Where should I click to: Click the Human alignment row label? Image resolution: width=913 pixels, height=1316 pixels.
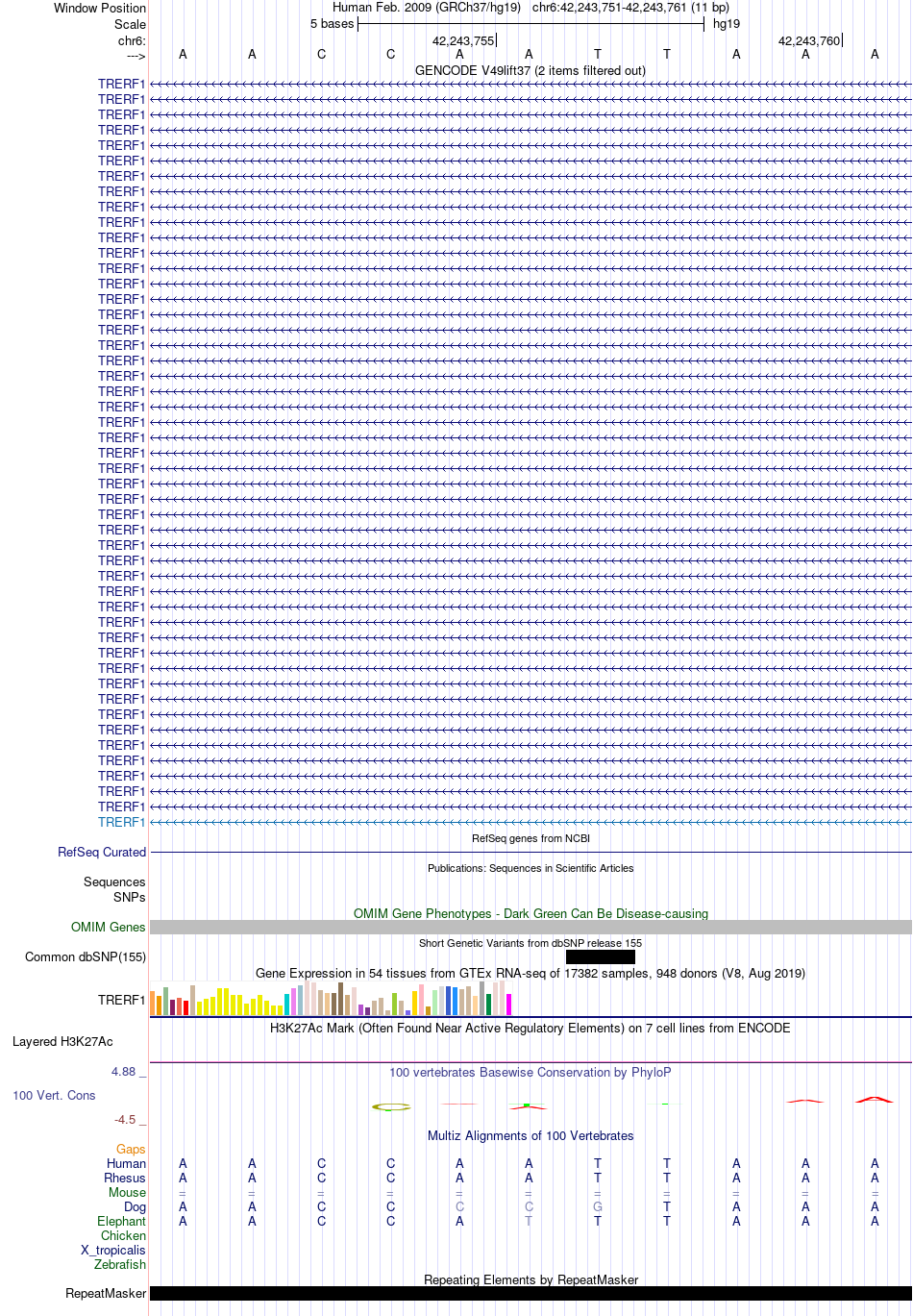click(x=127, y=1163)
